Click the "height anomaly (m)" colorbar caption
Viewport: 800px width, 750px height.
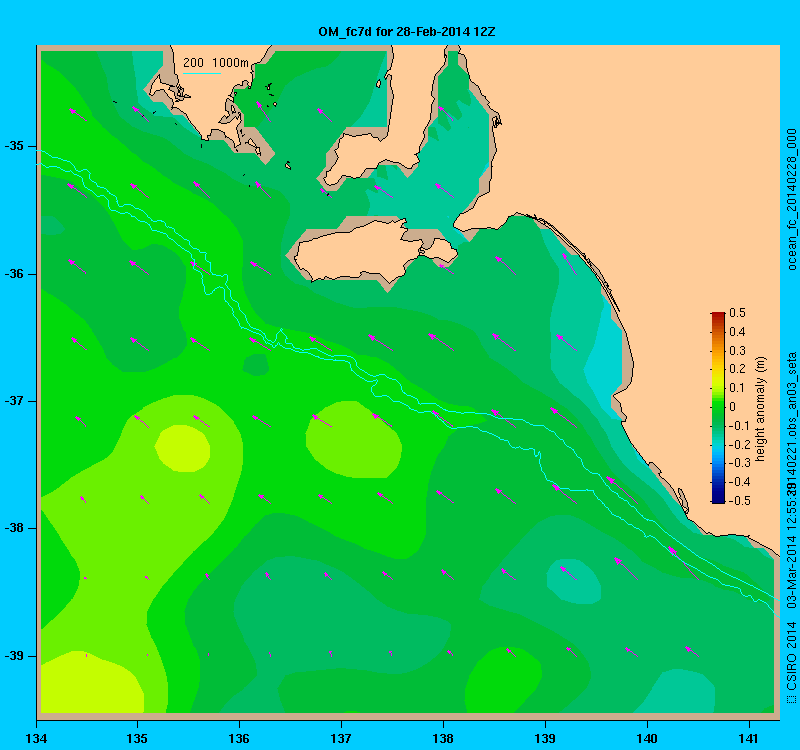[x=761, y=409]
